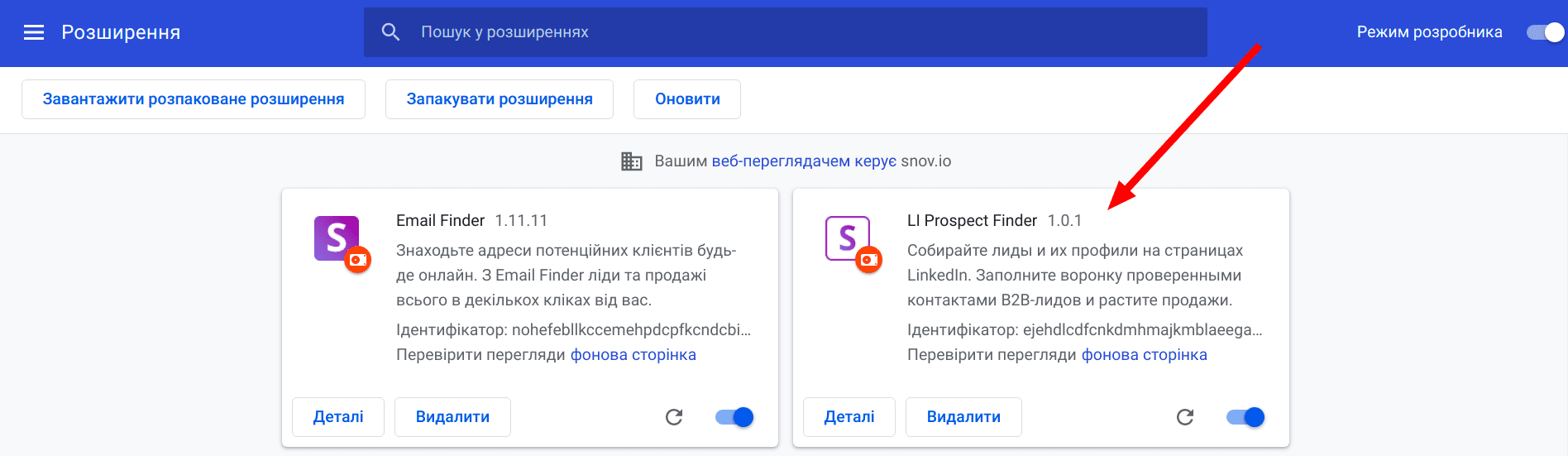The image size is (1568, 456).
Task: Open 'Деталі' for Email Finder
Action: (x=338, y=417)
